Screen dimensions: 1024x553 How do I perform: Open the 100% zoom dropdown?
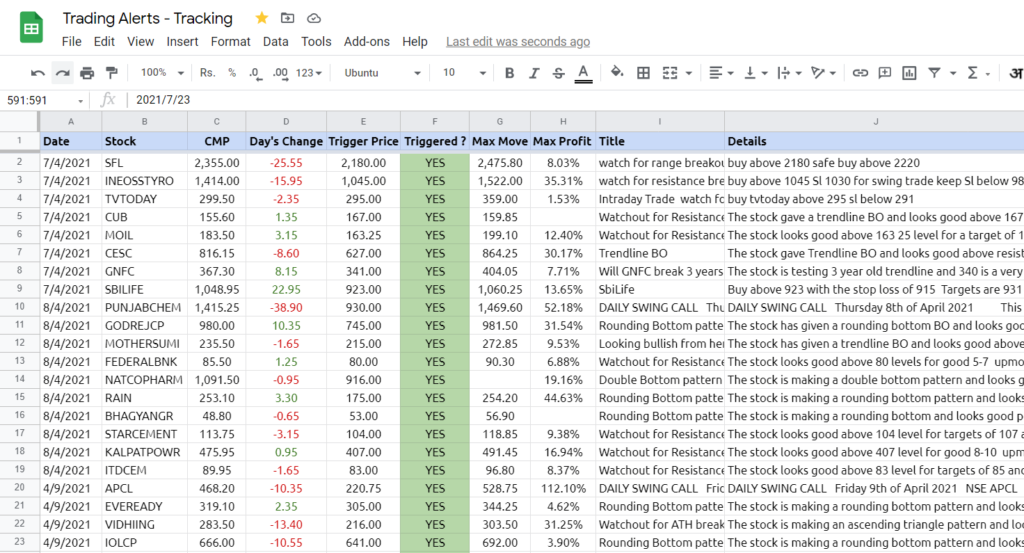click(162, 73)
